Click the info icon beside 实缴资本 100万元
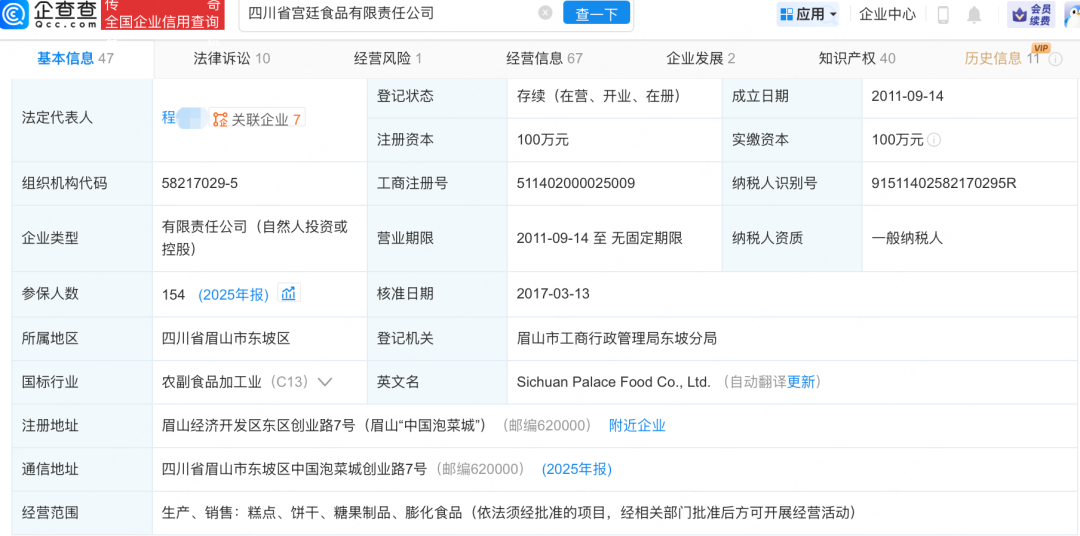The height and width of the screenshot is (536, 1080). point(934,140)
